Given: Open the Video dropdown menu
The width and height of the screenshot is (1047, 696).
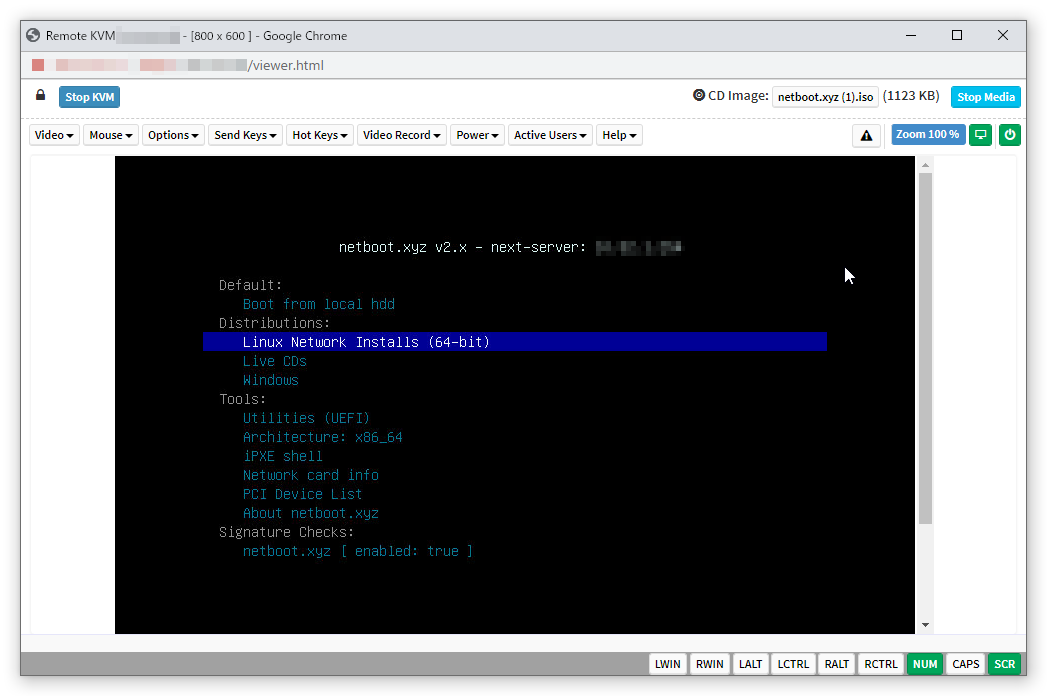Looking at the screenshot, I should [53, 134].
